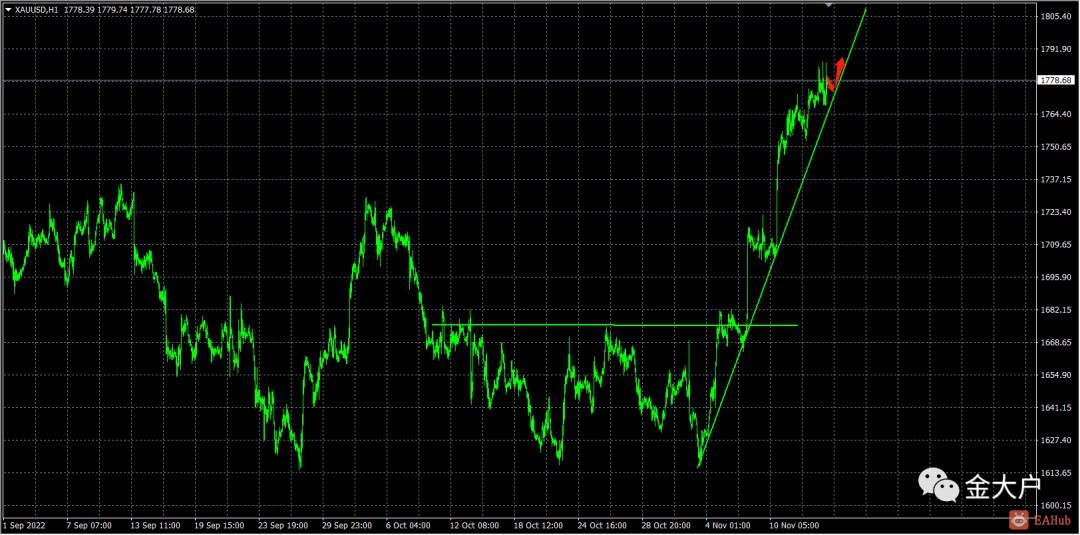The image size is (1080, 535).
Task: Click the 1695.90 price axis label
Action: click(1055, 277)
